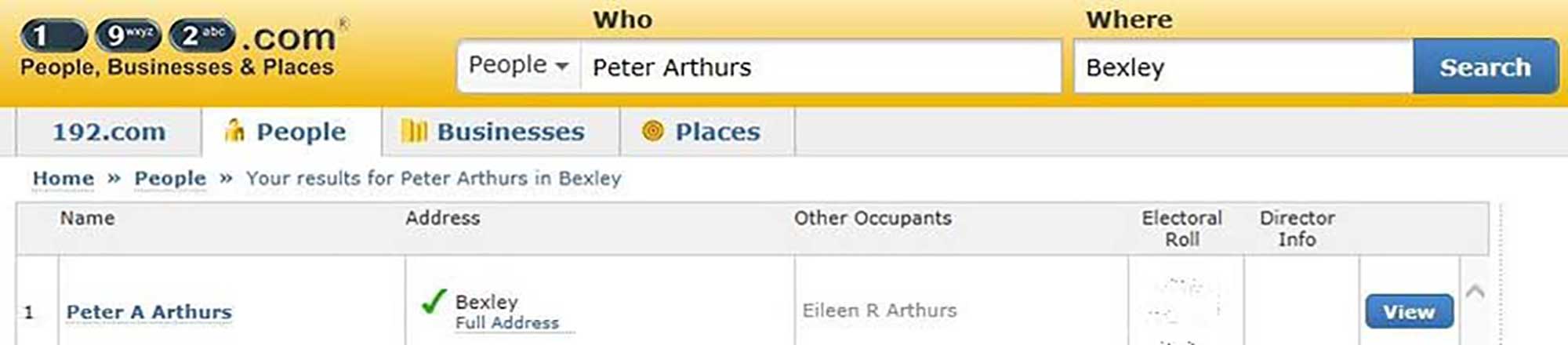Open the Peter A Arthurs result link
The image size is (1568, 345).
pos(149,312)
